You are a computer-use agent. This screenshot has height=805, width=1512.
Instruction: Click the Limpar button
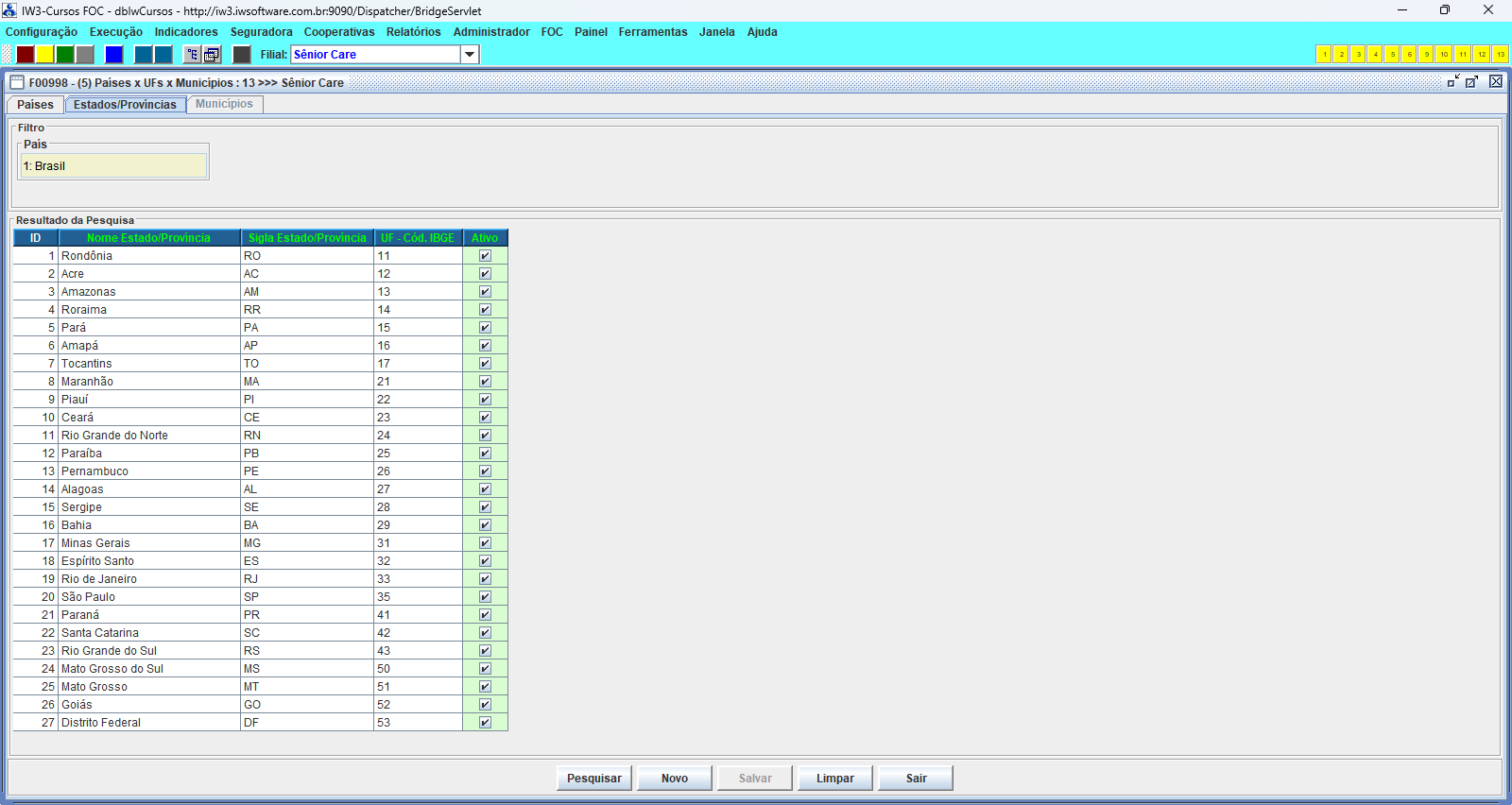pyautogui.click(x=835, y=779)
